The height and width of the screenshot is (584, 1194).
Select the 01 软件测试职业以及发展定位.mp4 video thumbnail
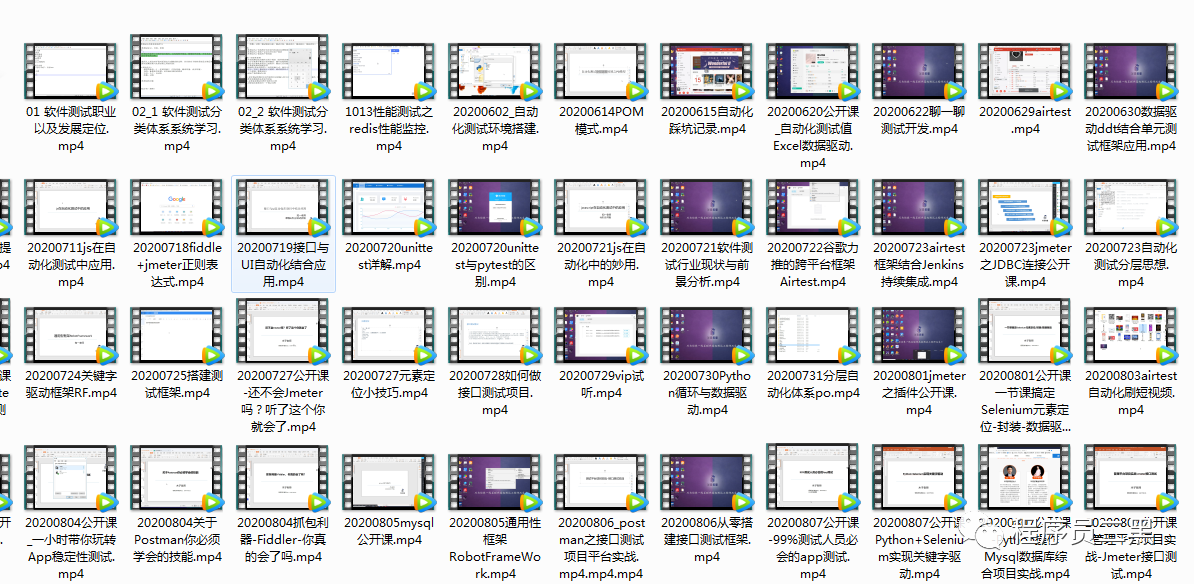tap(71, 72)
